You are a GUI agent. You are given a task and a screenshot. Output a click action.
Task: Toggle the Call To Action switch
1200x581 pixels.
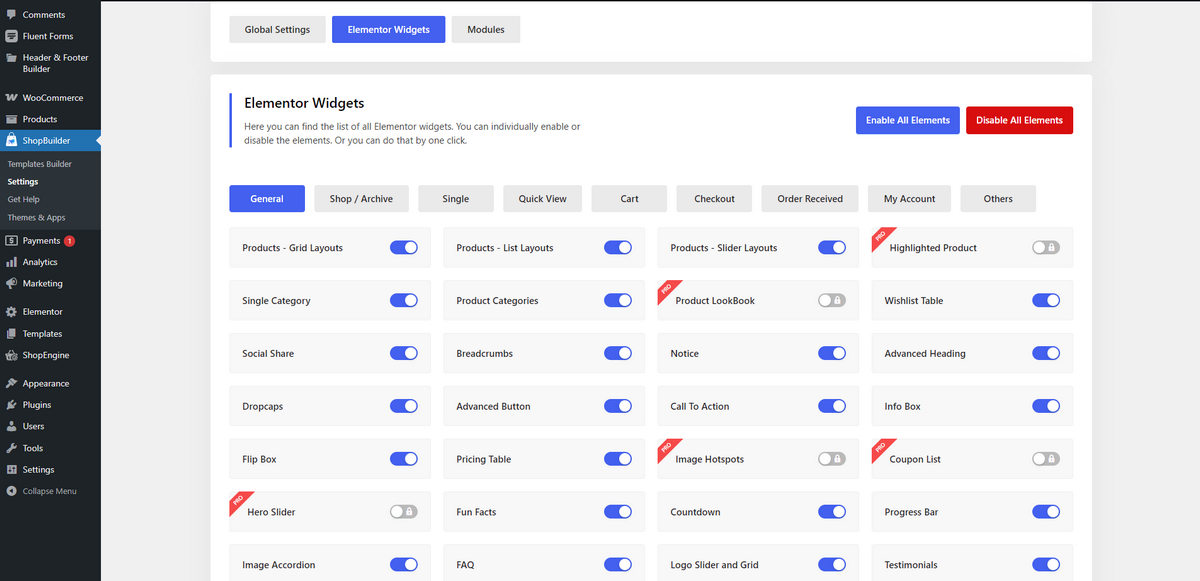[832, 406]
